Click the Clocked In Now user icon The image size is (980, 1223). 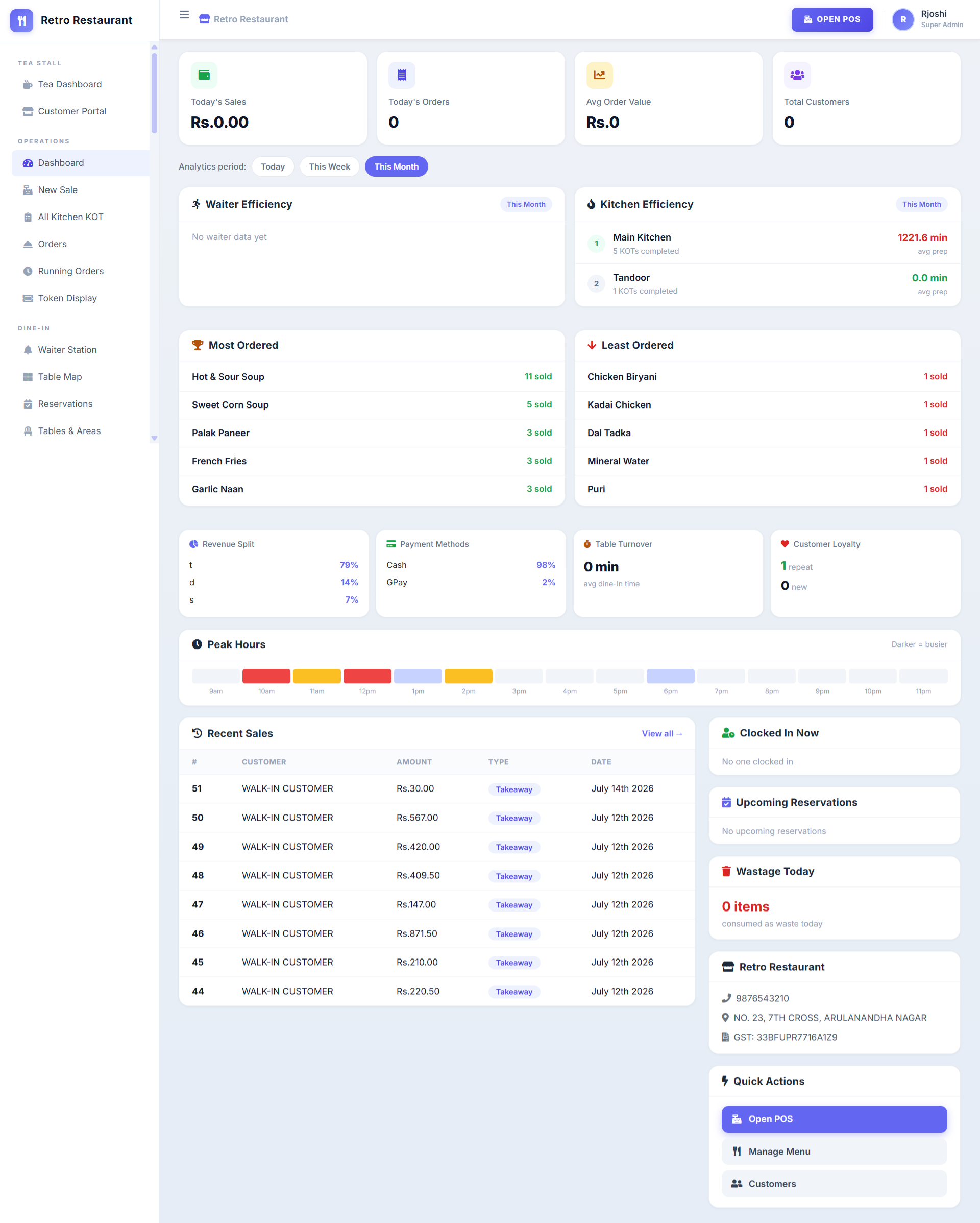coord(728,733)
